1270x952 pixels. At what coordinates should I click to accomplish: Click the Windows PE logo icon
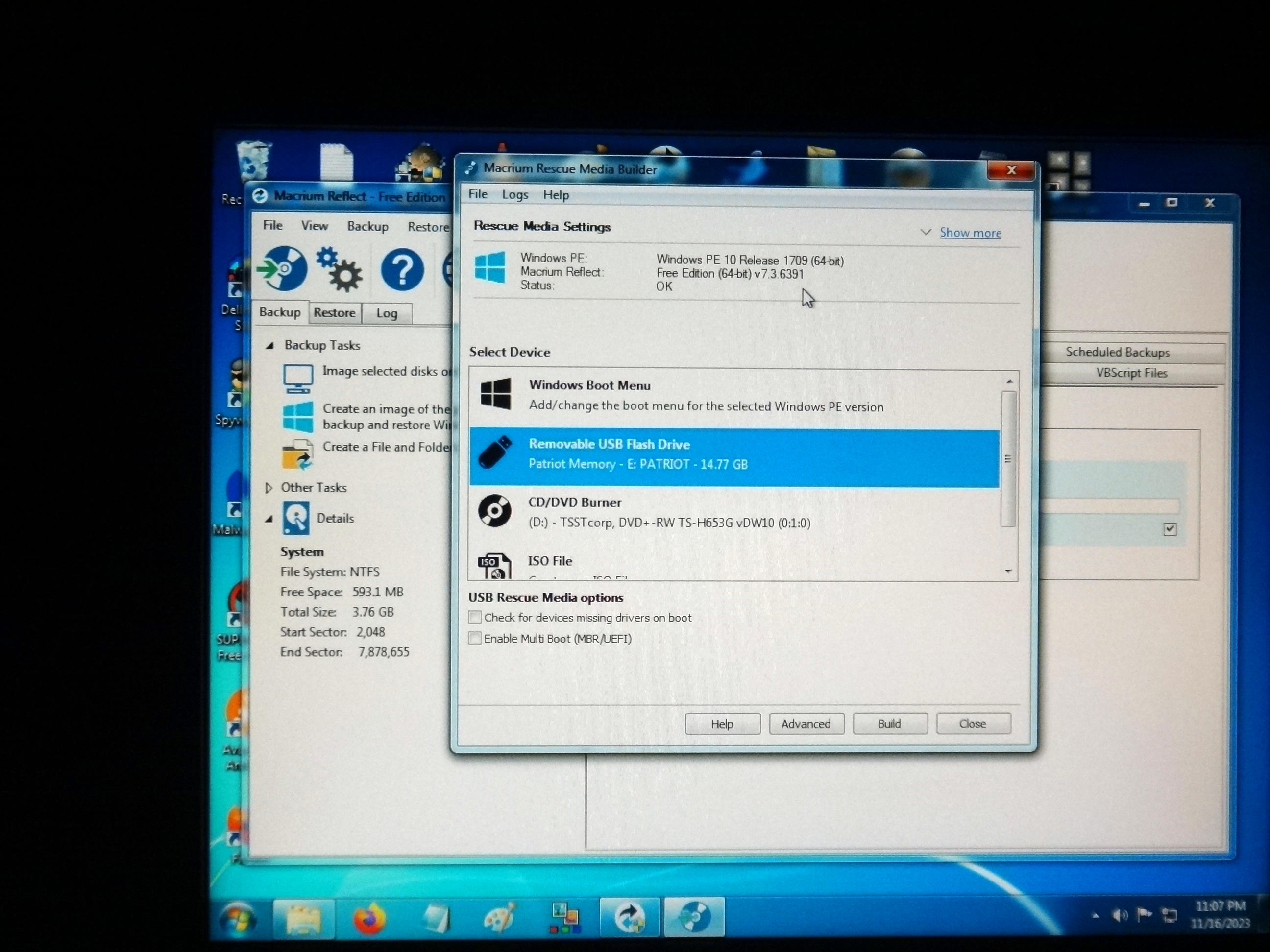(490, 267)
